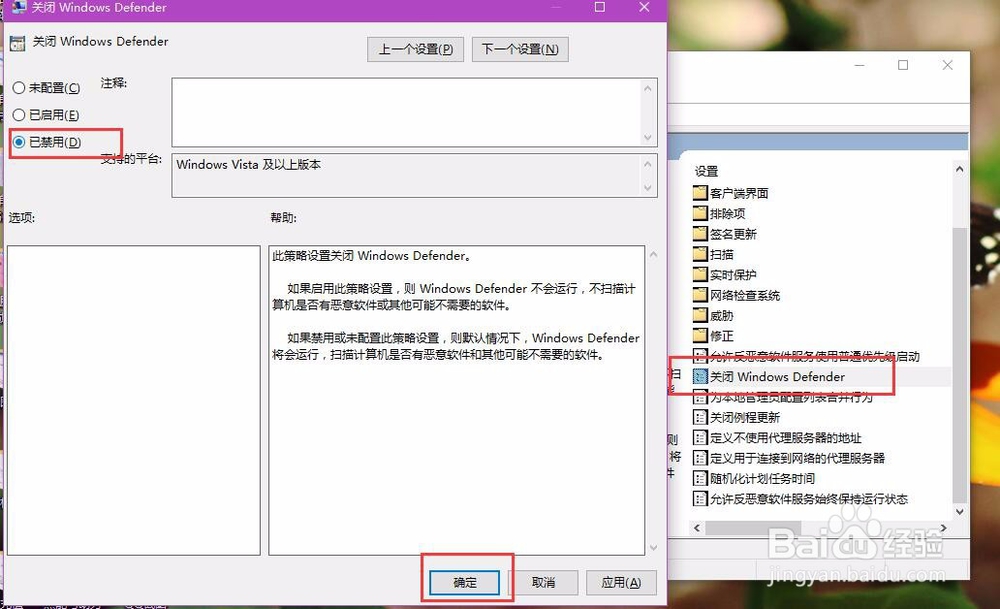This screenshot has width=1000, height=609.
Task: Click policy icon for 允许反恶意软件服务始终保持运行状态
Action: point(700,499)
